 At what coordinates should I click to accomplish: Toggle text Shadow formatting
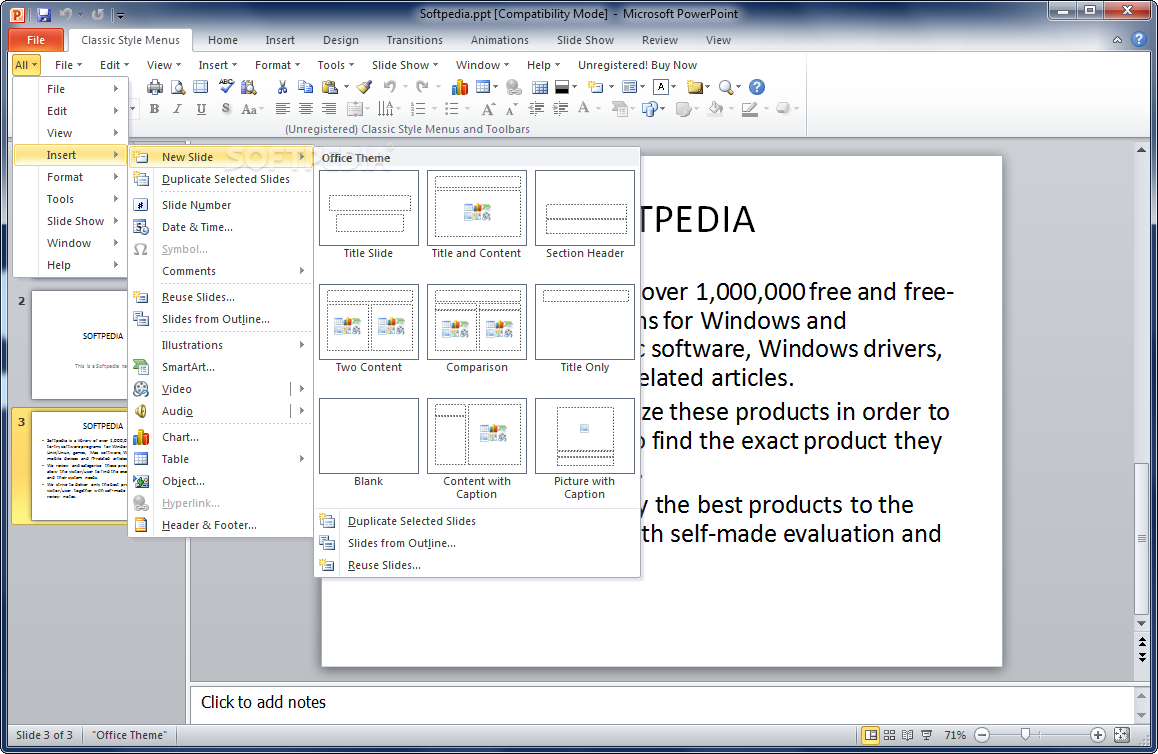pos(225,109)
